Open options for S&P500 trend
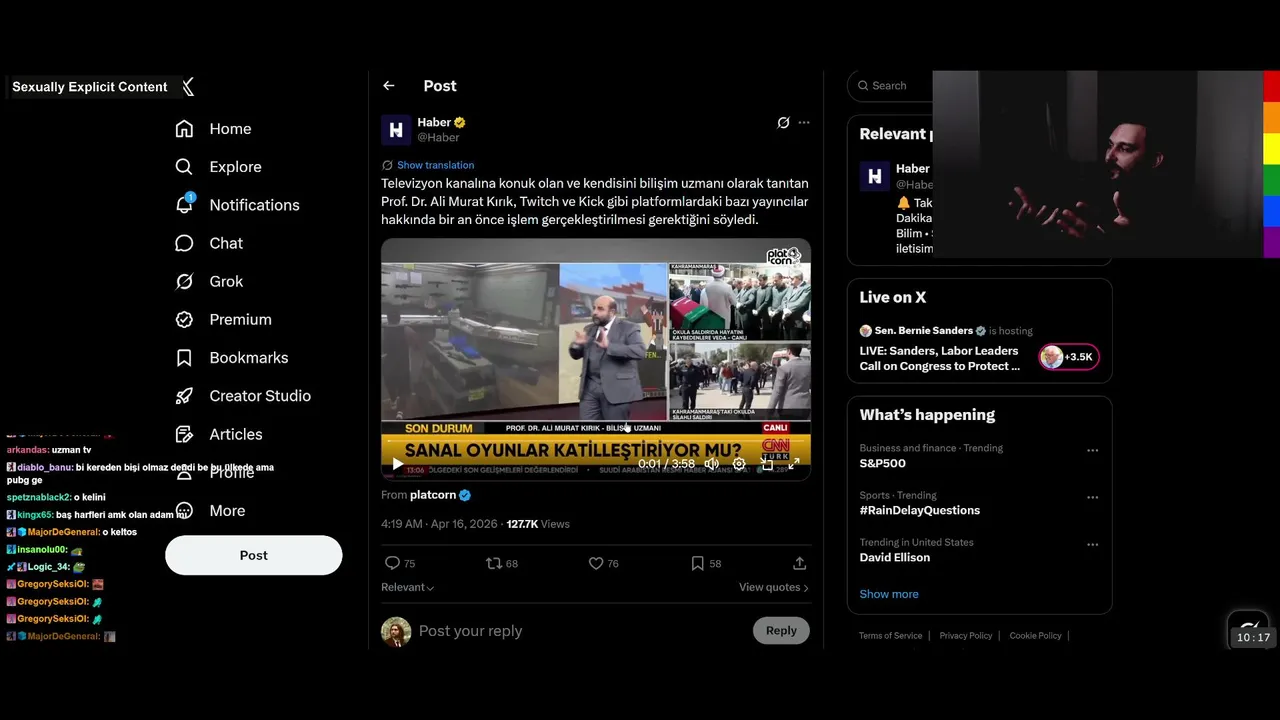Image resolution: width=1280 pixels, height=720 pixels. [x=1092, y=450]
